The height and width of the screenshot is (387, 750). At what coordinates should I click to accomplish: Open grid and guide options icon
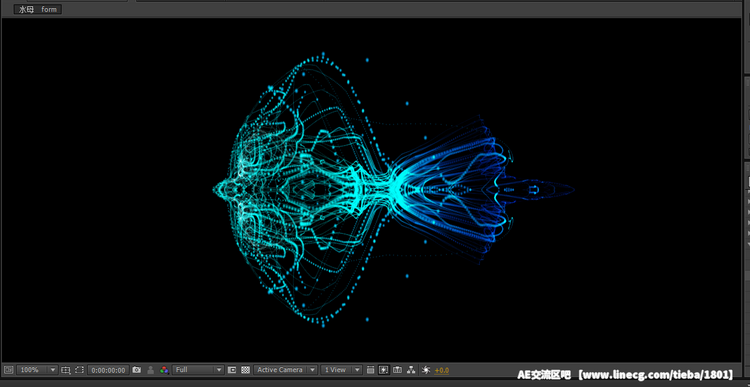coord(66,370)
